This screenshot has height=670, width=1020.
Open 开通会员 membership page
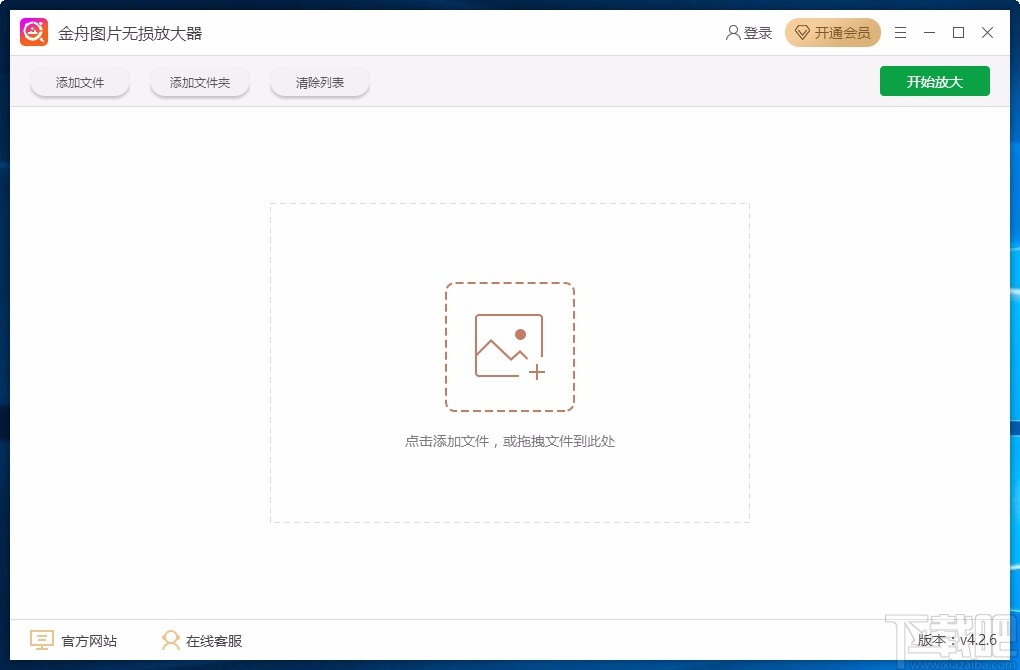point(840,32)
